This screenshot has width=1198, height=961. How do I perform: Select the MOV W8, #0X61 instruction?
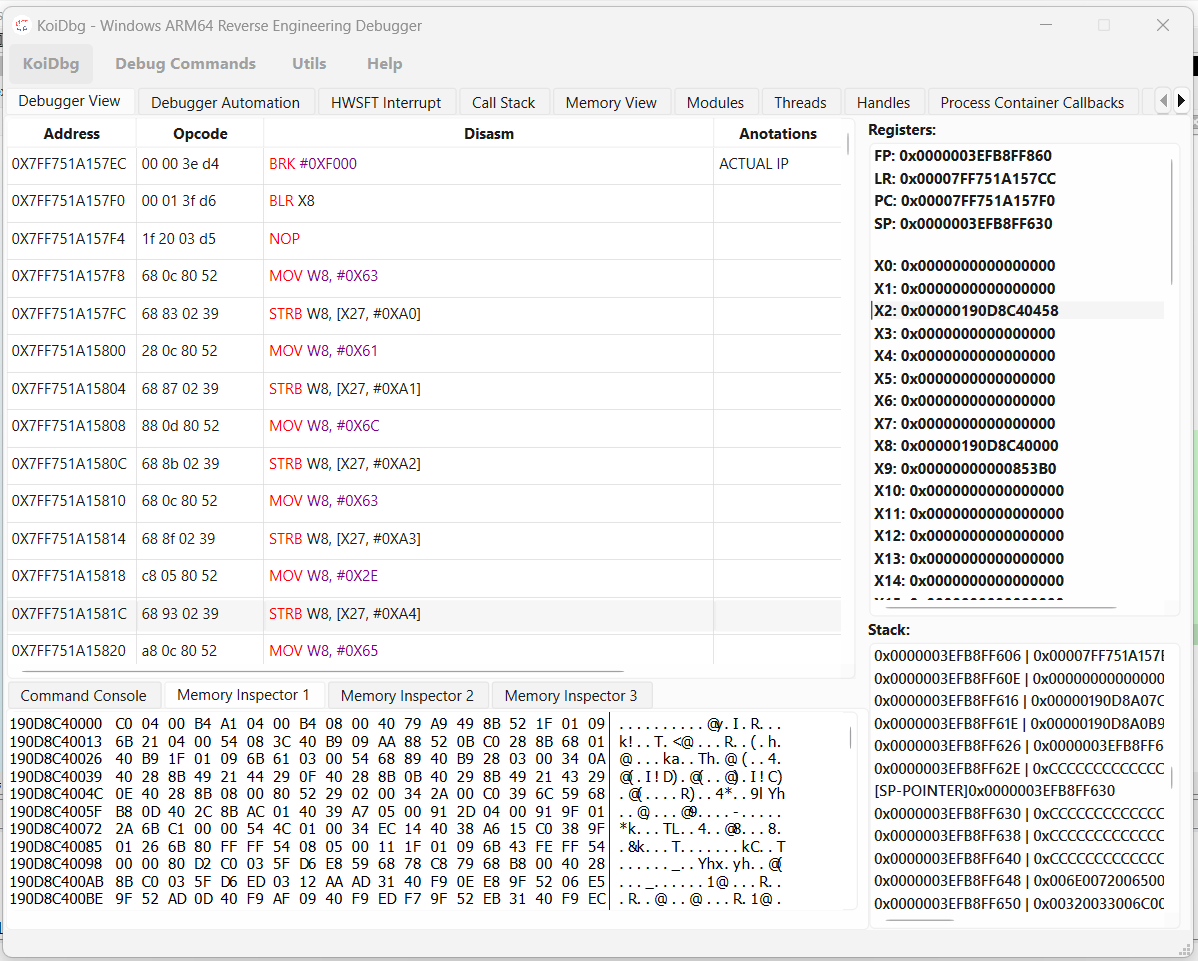coord(425,351)
